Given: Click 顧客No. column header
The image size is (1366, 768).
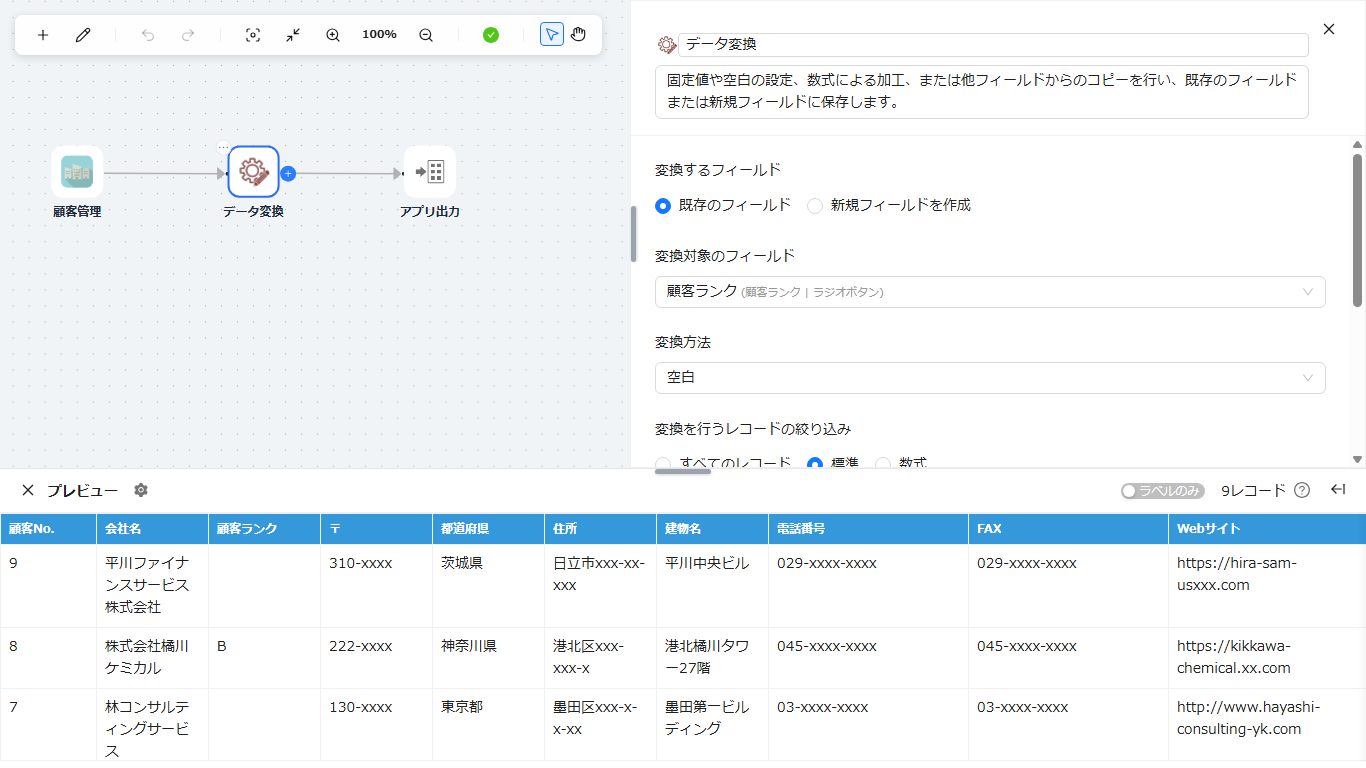Looking at the screenshot, I should (48, 529).
